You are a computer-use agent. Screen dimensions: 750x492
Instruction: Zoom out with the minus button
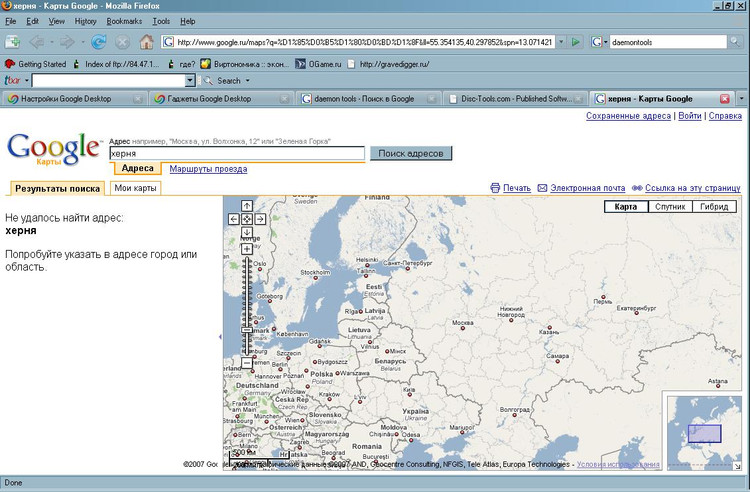247,363
